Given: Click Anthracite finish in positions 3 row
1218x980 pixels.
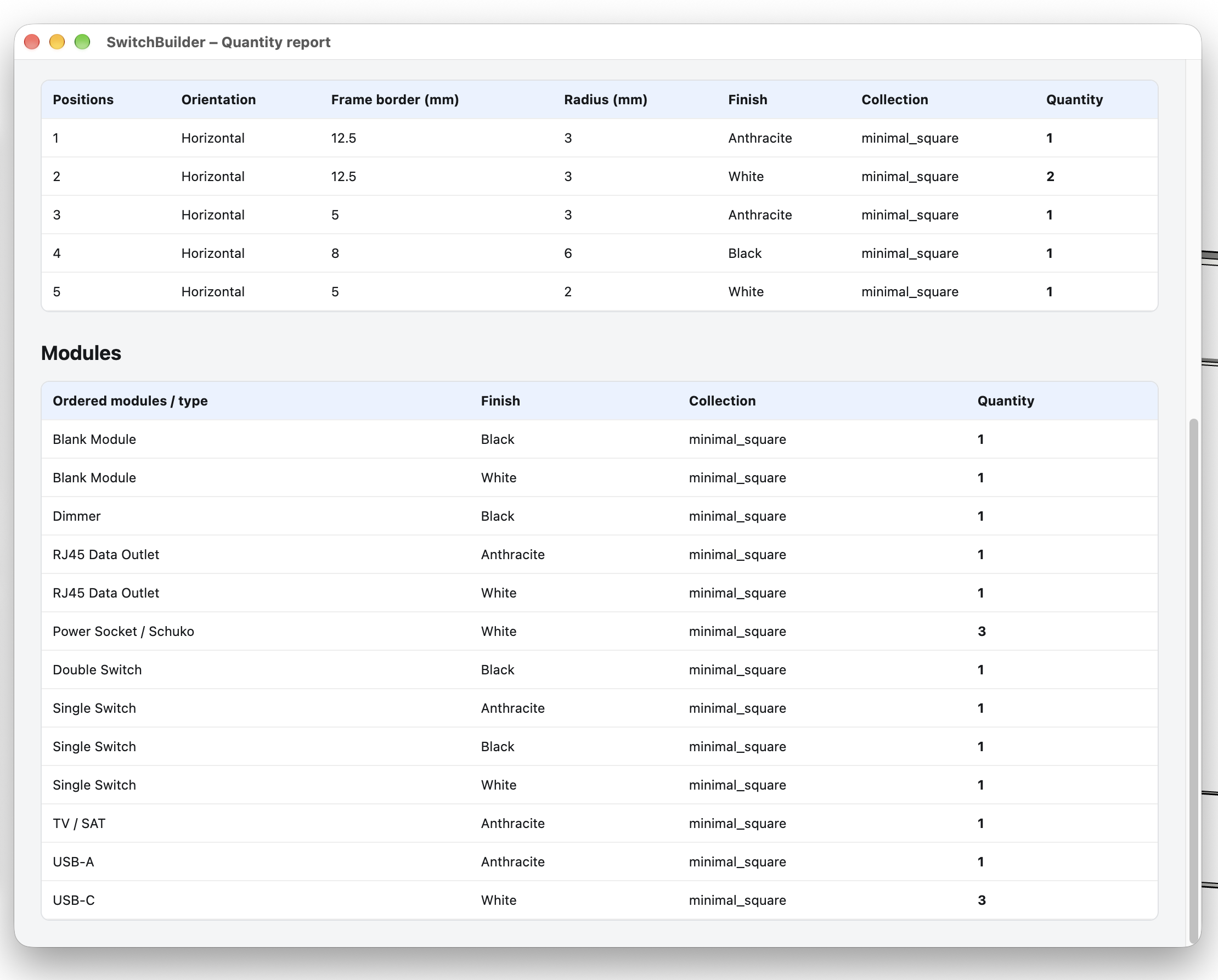Looking at the screenshot, I should pyautogui.click(x=760, y=215).
